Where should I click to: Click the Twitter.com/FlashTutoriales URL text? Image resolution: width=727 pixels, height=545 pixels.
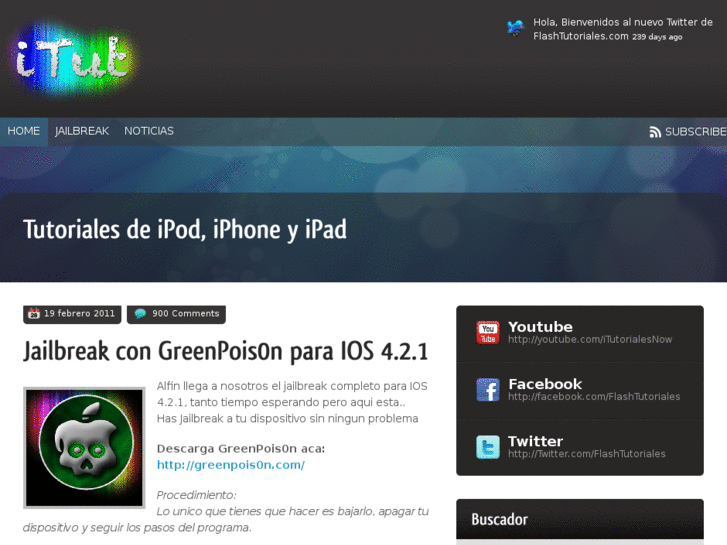(587, 454)
